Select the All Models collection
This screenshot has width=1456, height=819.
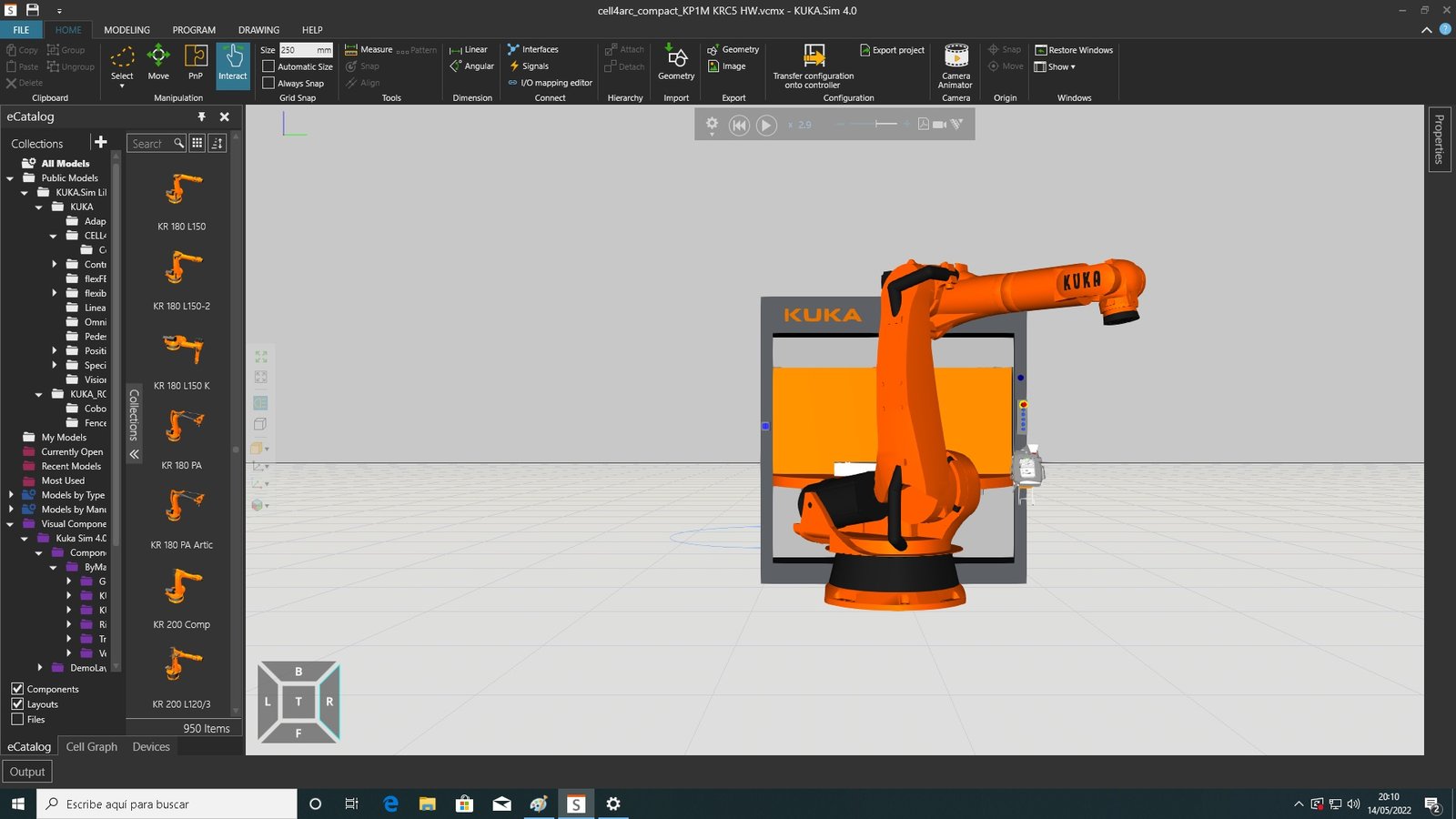pyautogui.click(x=66, y=164)
